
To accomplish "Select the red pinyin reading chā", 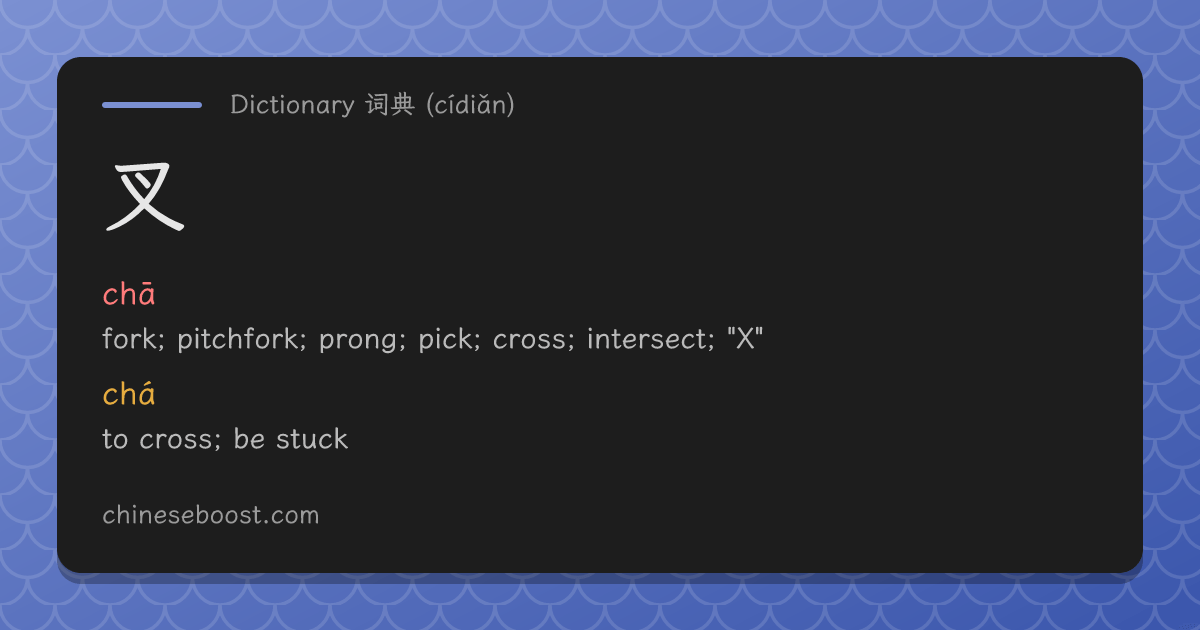I will [129, 295].
